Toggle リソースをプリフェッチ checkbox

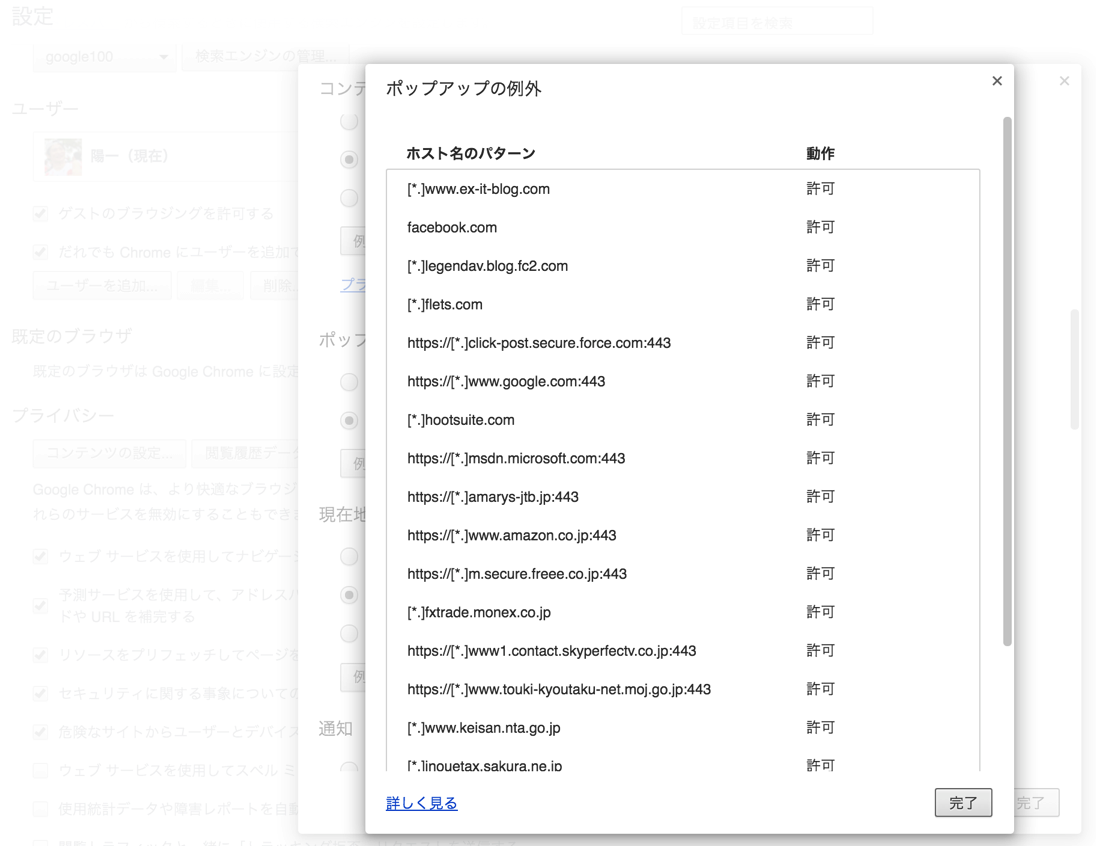(41, 655)
